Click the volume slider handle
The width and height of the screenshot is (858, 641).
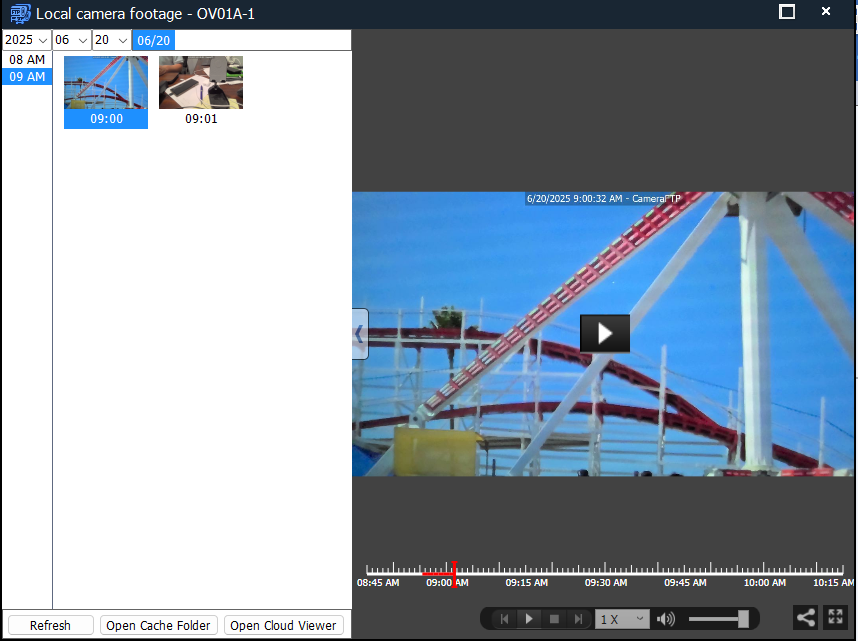click(743, 619)
